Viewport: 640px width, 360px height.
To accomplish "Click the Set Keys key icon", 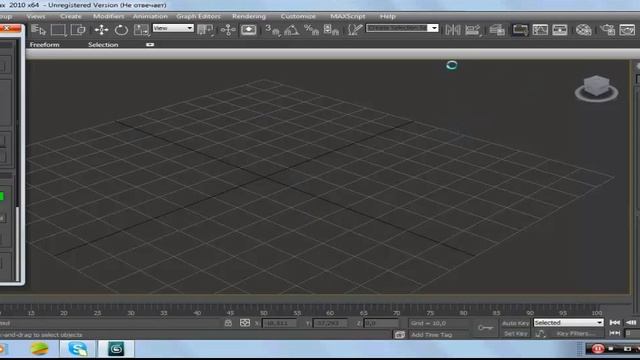I will [x=485, y=328].
